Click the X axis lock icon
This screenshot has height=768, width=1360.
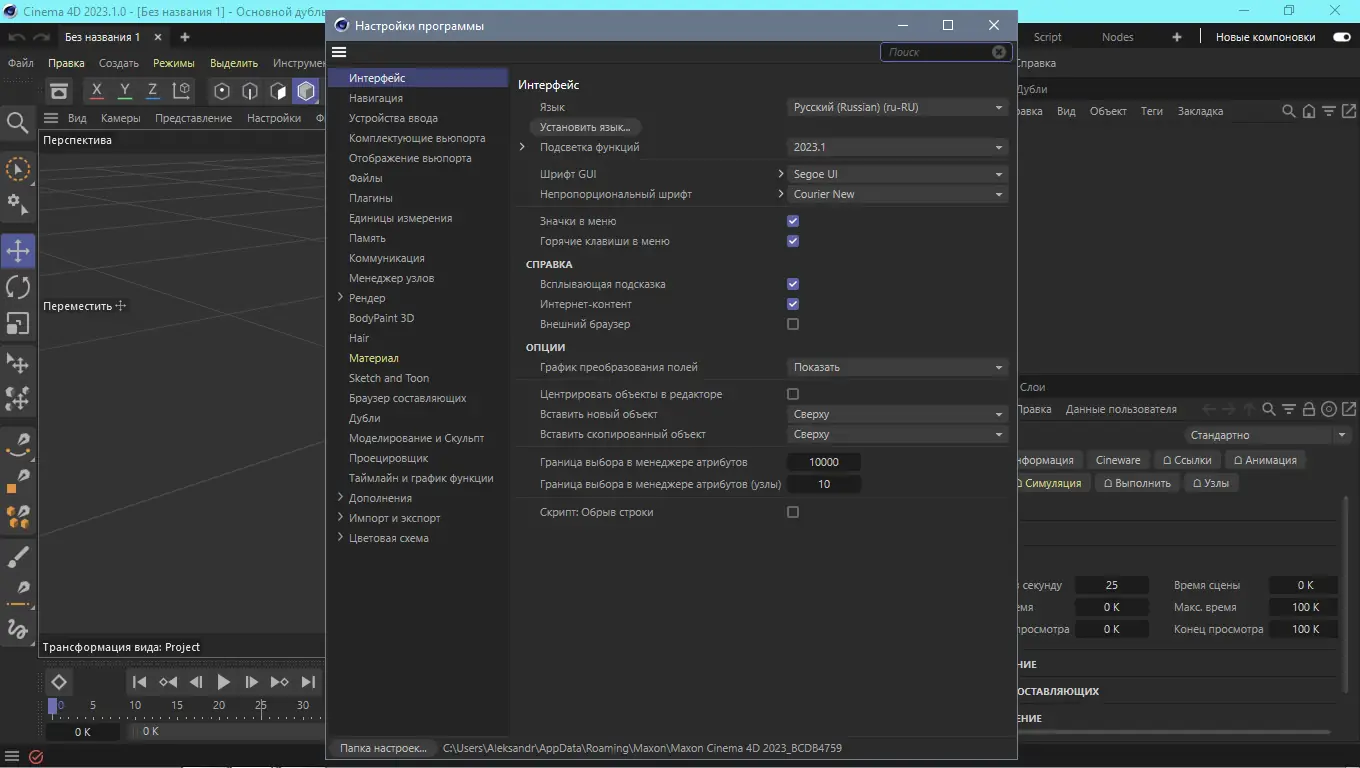[97, 91]
